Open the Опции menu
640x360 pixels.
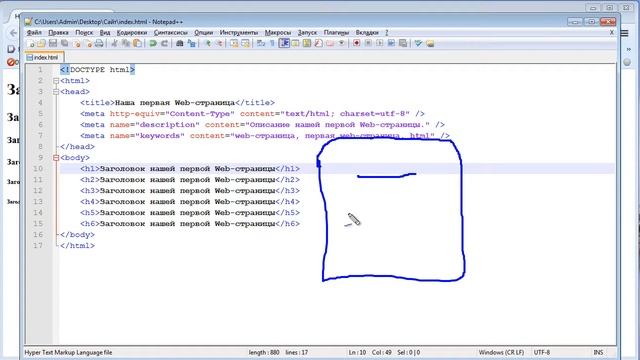click(x=204, y=32)
